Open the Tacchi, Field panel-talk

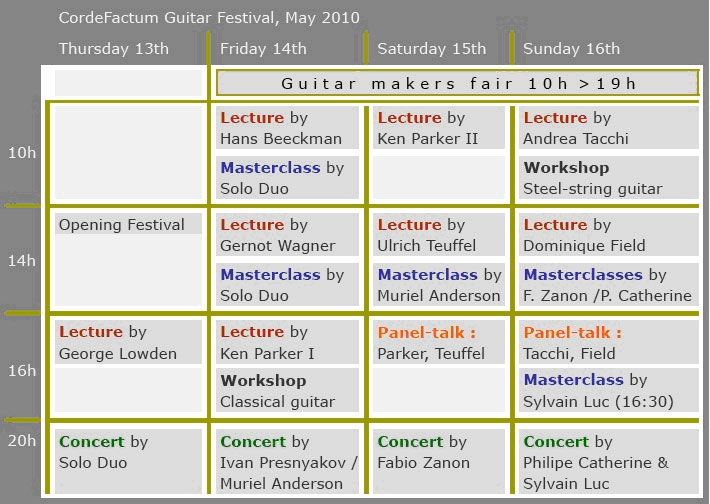[608, 342]
